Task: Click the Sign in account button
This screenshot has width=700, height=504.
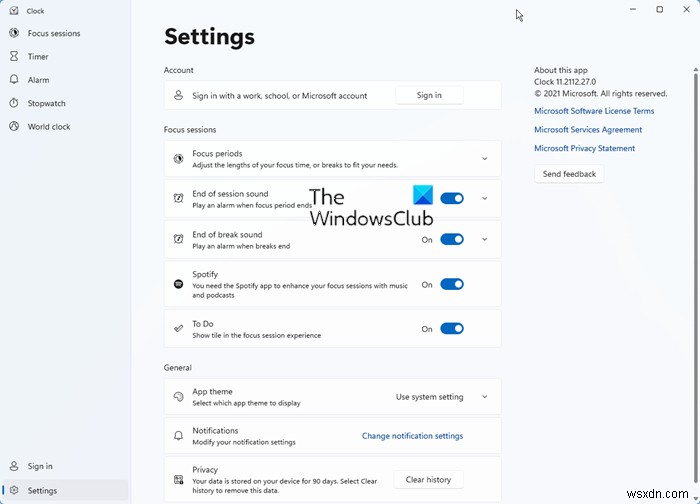Action: point(429,95)
